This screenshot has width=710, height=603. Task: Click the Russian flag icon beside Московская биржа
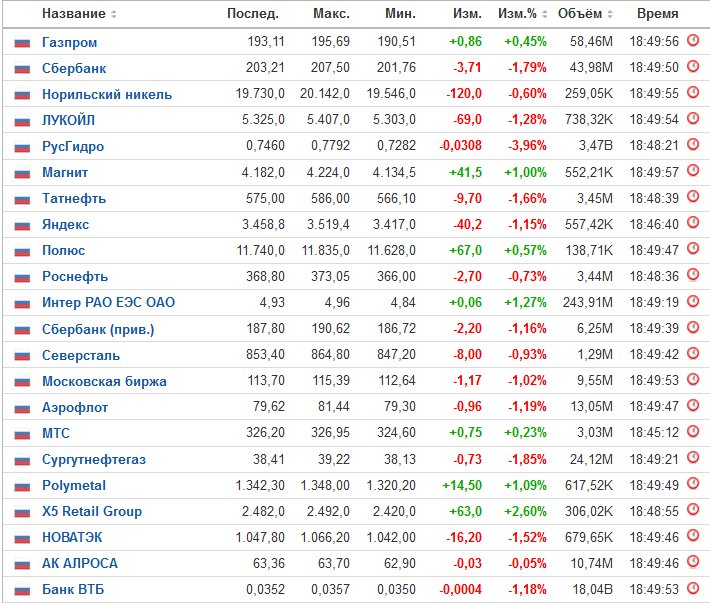point(22,382)
